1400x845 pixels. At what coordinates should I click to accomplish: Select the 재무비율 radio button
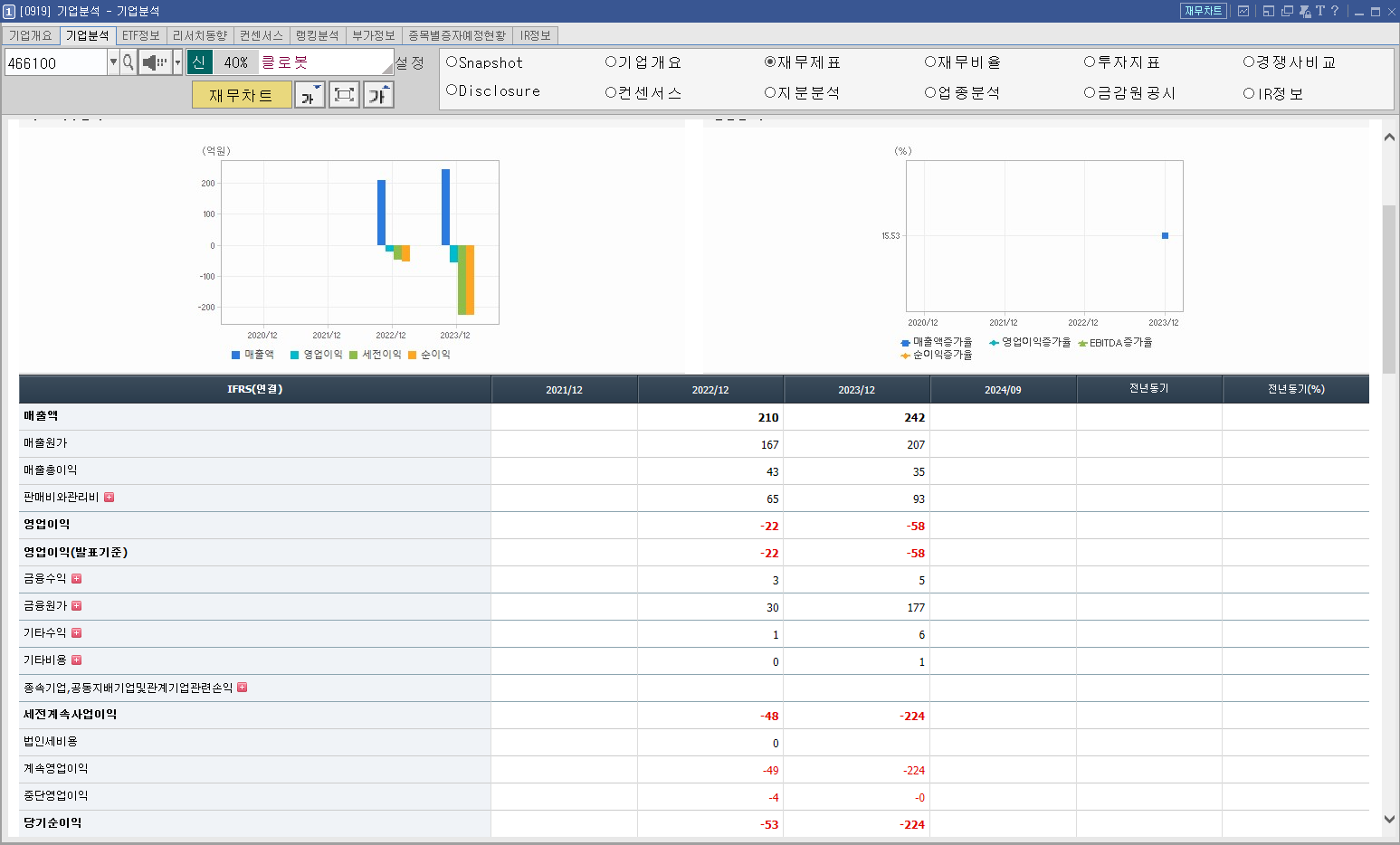(x=929, y=62)
